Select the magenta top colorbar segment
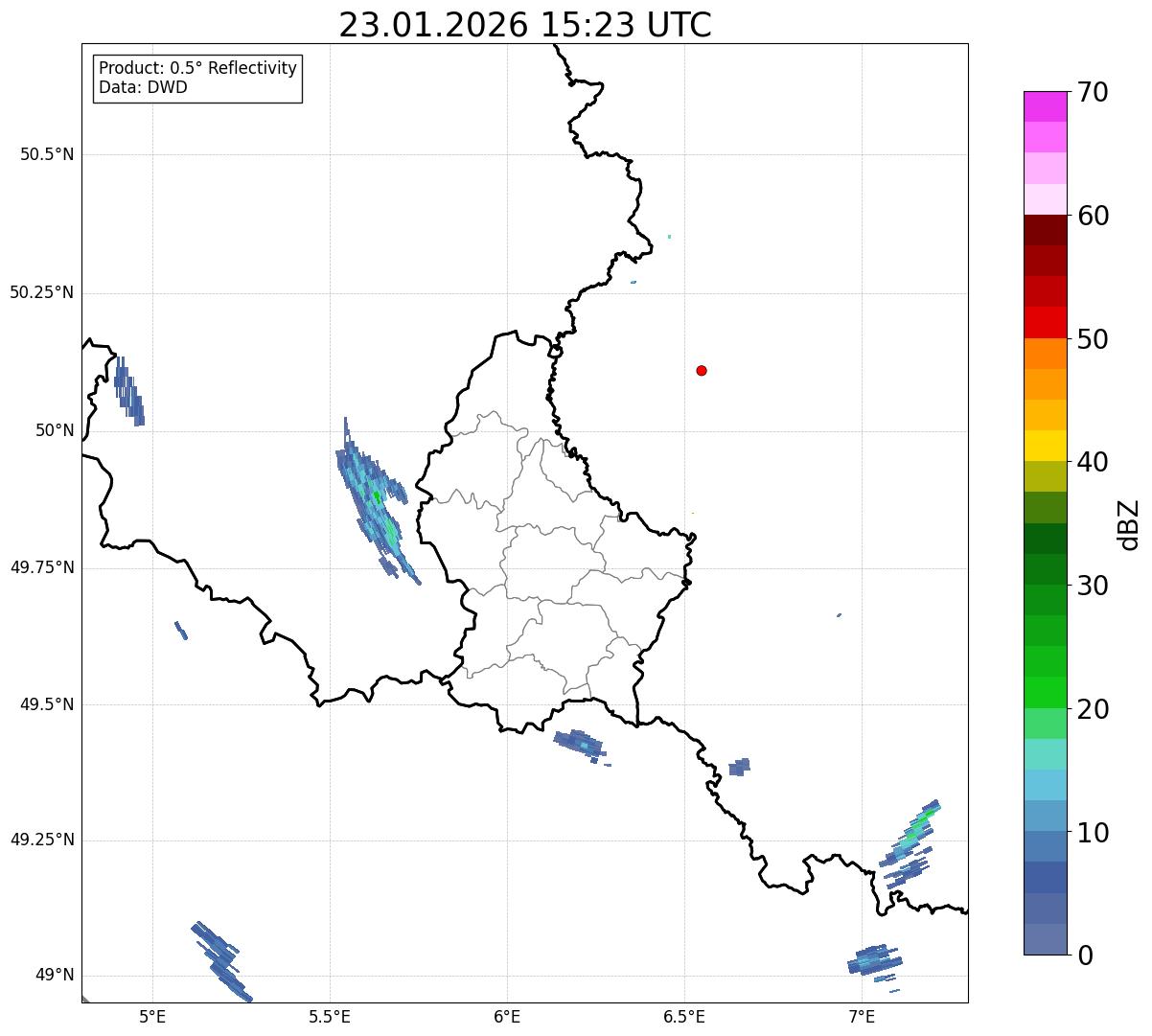This screenshot has height=1036, width=1152. coord(1045,106)
